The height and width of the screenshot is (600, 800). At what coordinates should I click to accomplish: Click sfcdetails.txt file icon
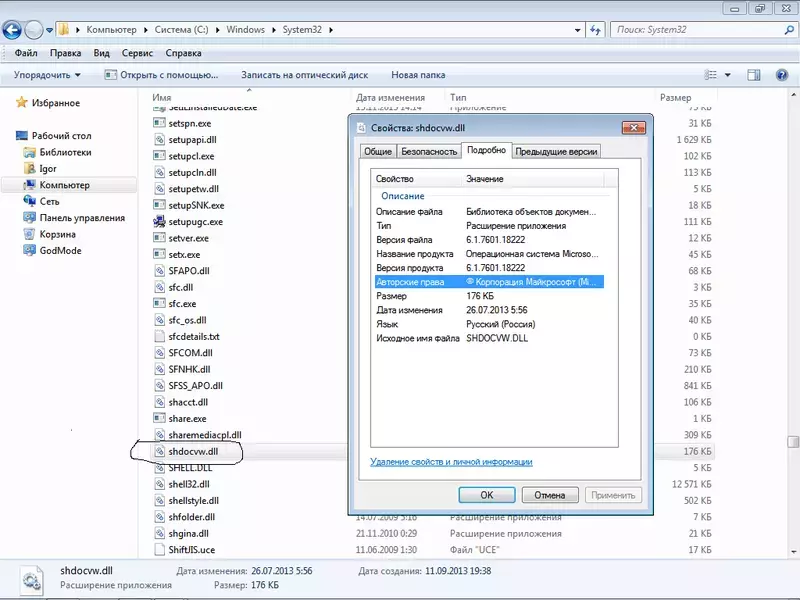pos(159,336)
